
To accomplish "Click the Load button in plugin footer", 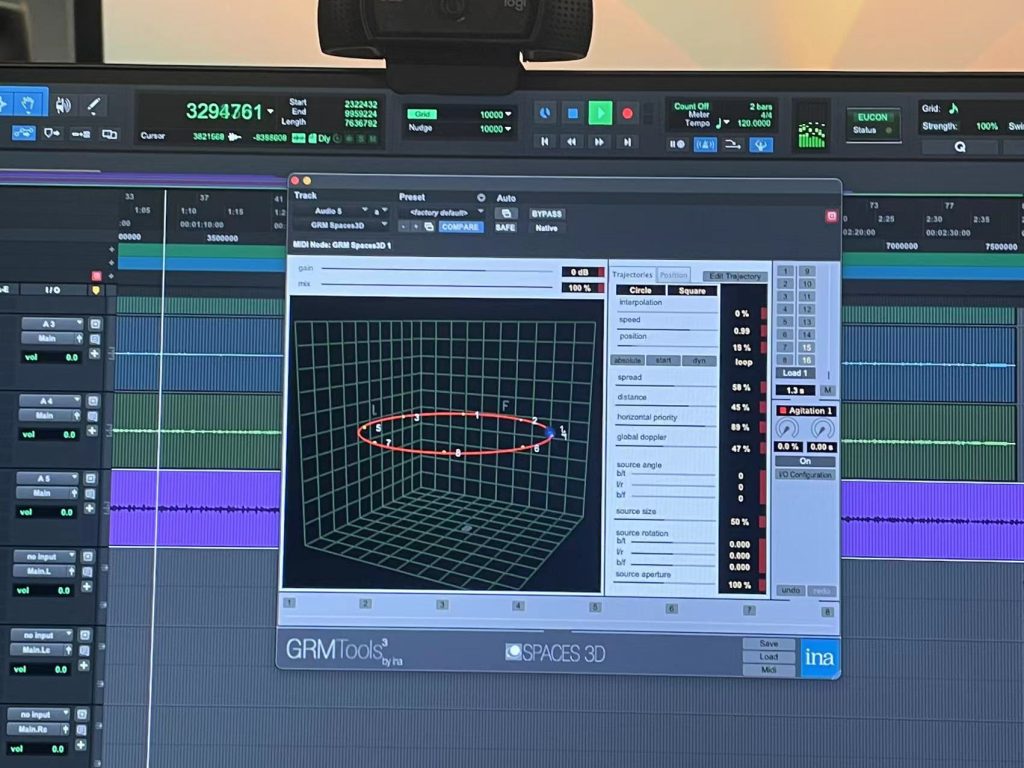I will click(x=769, y=656).
